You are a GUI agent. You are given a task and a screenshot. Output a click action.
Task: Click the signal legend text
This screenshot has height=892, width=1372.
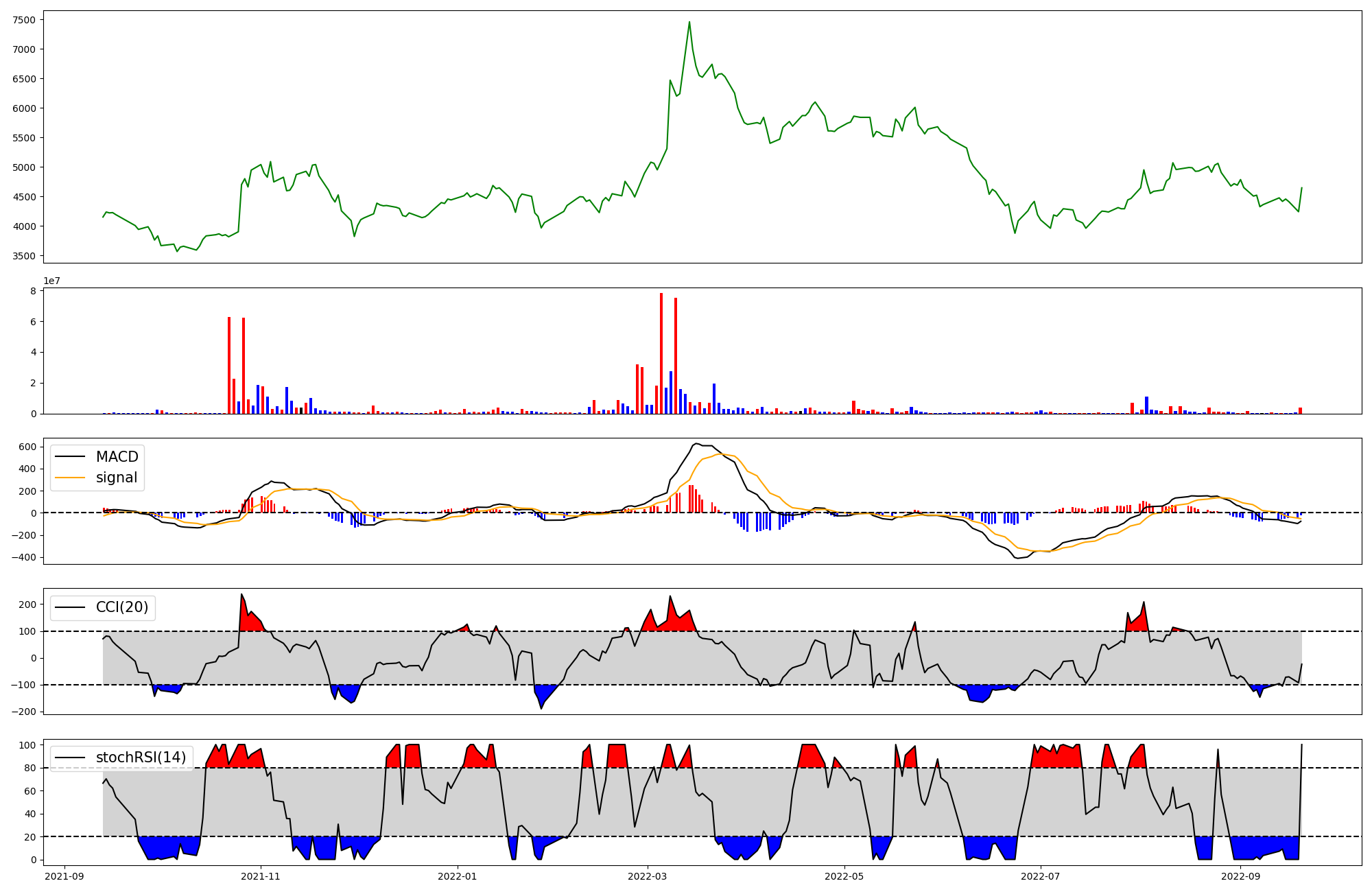coord(117,478)
